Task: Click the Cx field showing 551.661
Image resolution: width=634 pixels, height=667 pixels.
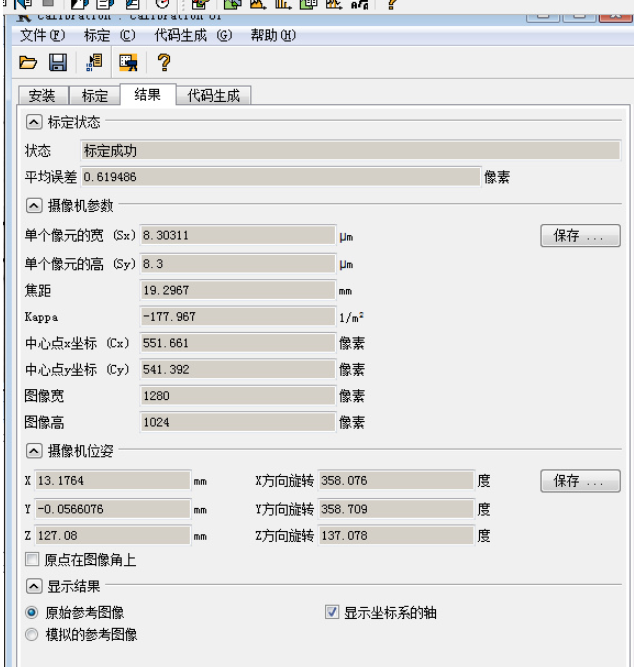Action: pyautogui.click(x=238, y=343)
